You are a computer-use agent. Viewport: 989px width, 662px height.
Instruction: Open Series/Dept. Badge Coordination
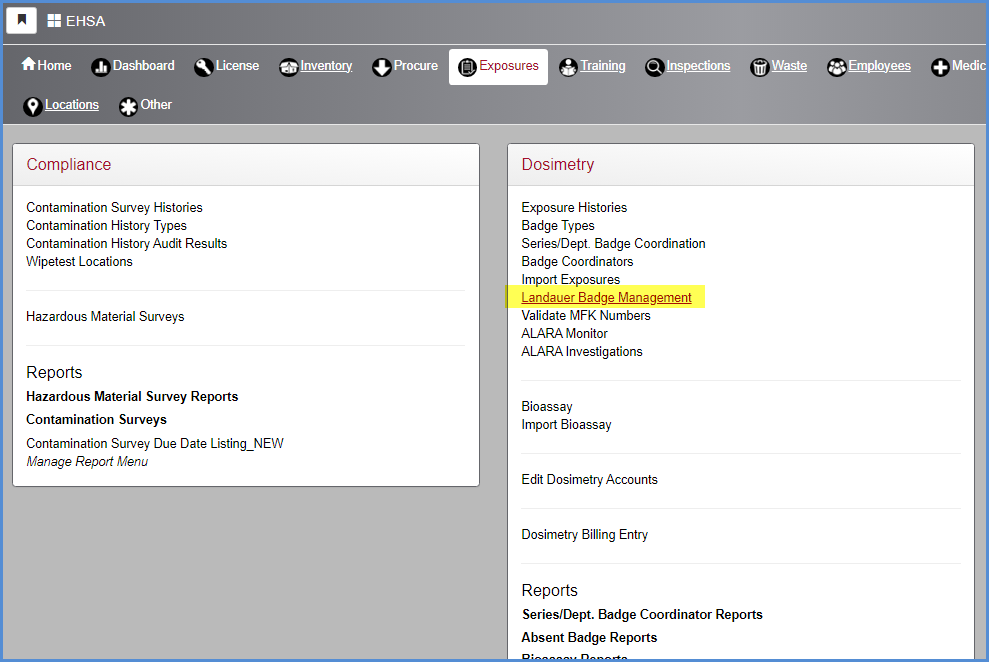[x=613, y=243]
